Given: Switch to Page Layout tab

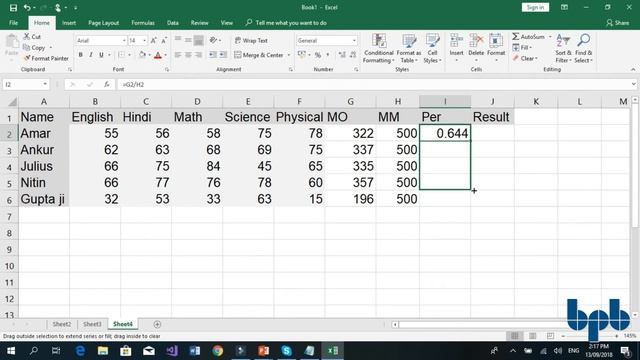Looking at the screenshot, I should click(x=103, y=23).
